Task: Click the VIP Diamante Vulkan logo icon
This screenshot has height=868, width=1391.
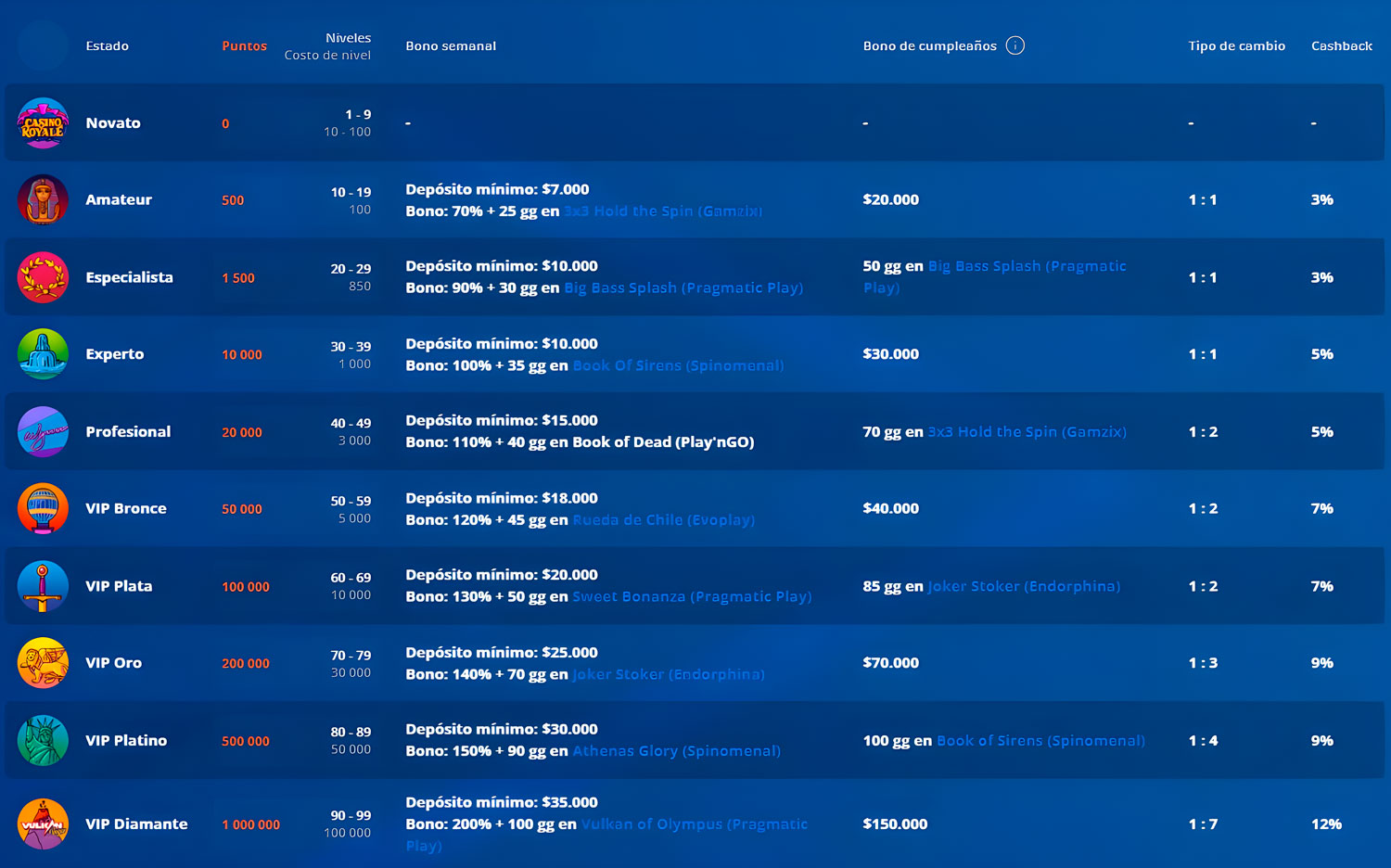Action: coord(43,823)
